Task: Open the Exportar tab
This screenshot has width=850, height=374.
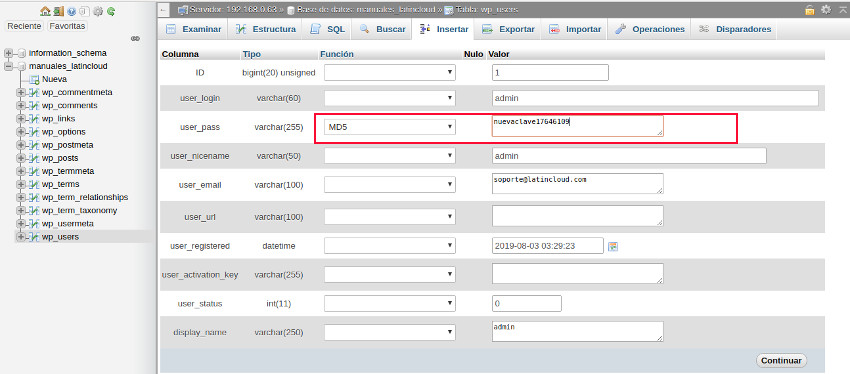Action: click(x=508, y=29)
